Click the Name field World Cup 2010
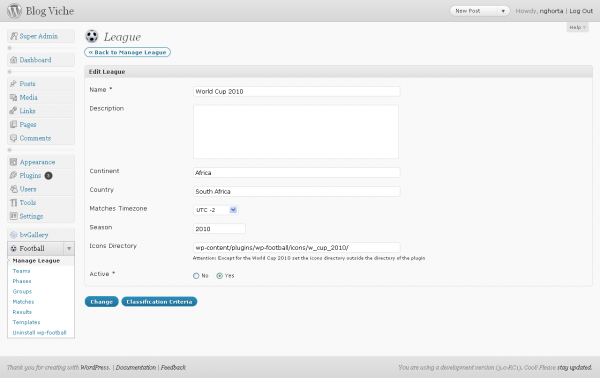The width and height of the screenshot is (600, 378). coord(297,91)
